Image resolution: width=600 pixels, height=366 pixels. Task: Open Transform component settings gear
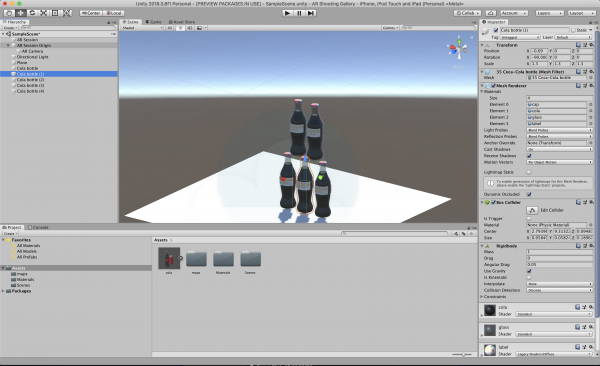coord(591,45)
